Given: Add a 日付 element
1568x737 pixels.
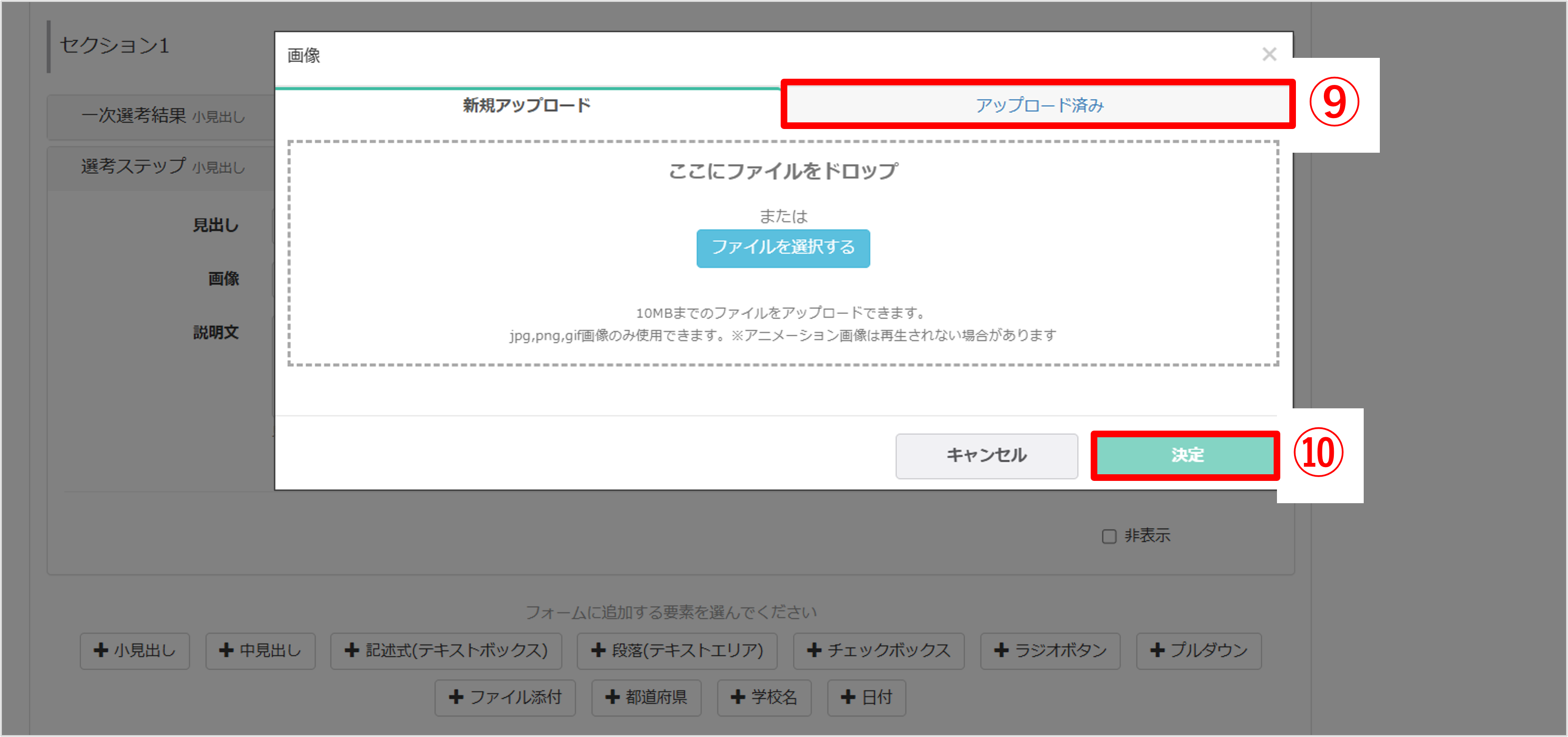Looking at the screenshot, I should click(866, 698).
